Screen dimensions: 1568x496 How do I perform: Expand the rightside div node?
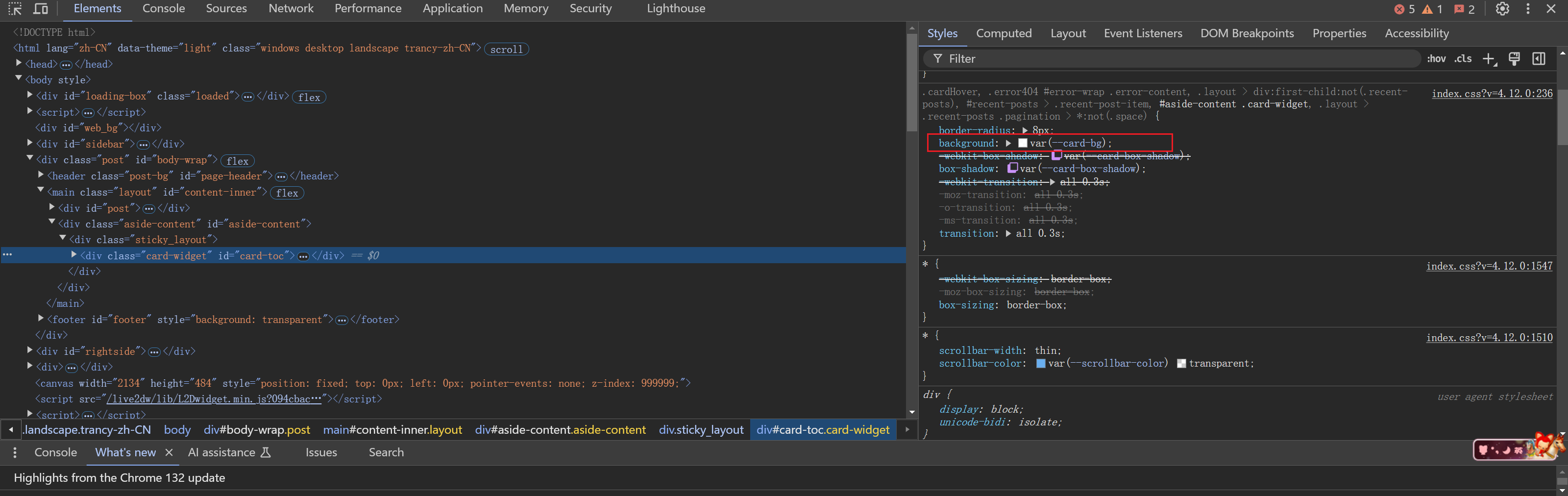[30, 350]
